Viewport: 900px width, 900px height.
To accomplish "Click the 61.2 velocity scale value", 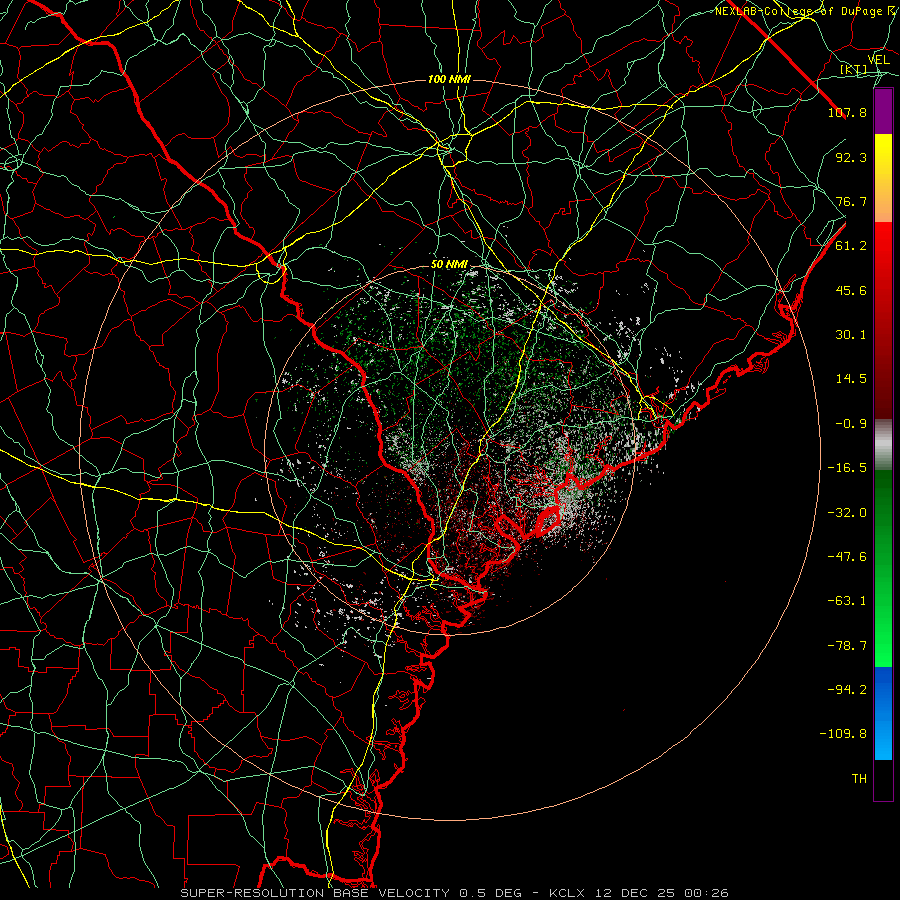I will (x=851, y=246).
